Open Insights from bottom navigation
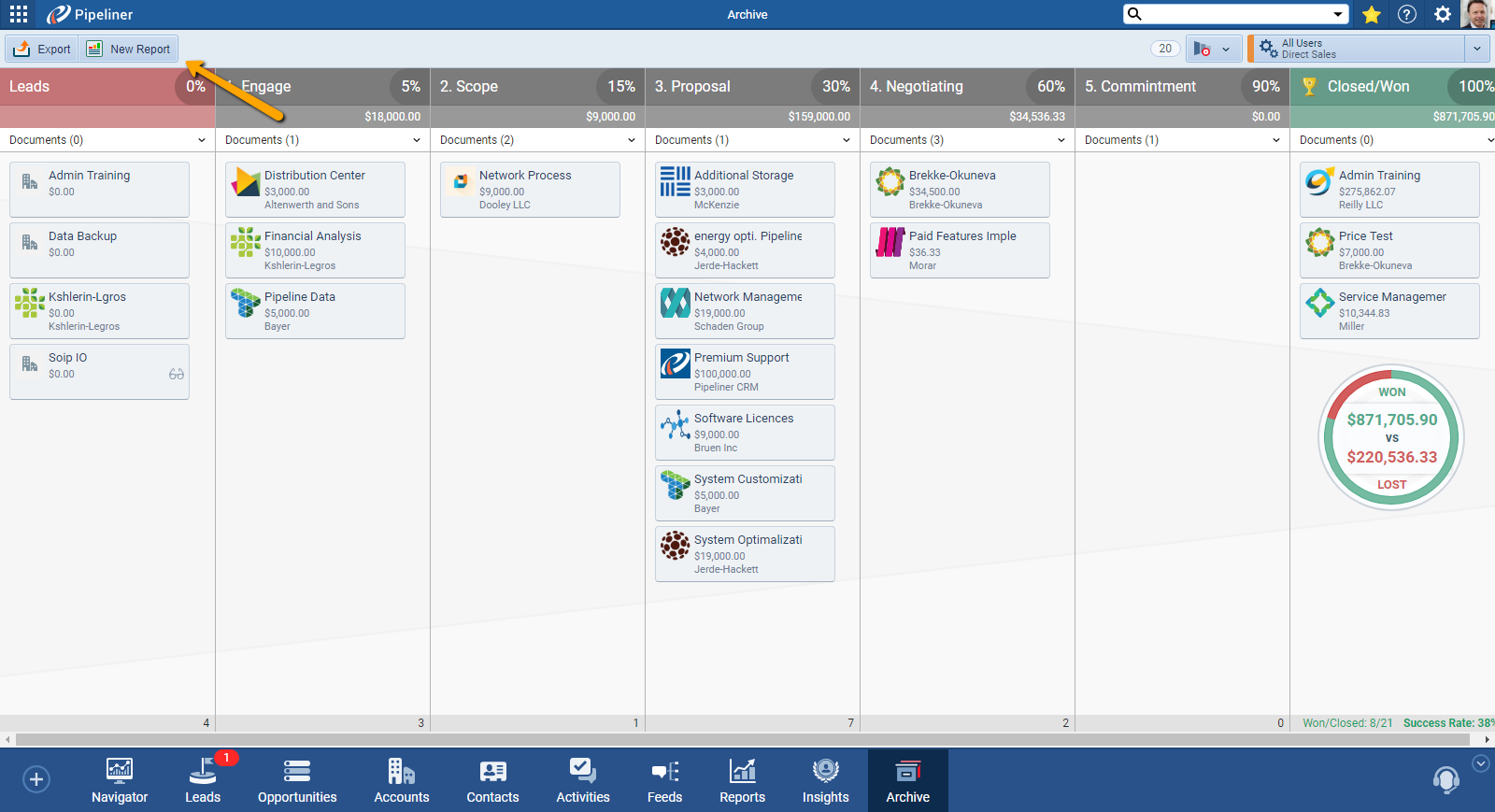 (x=825, y=780)
